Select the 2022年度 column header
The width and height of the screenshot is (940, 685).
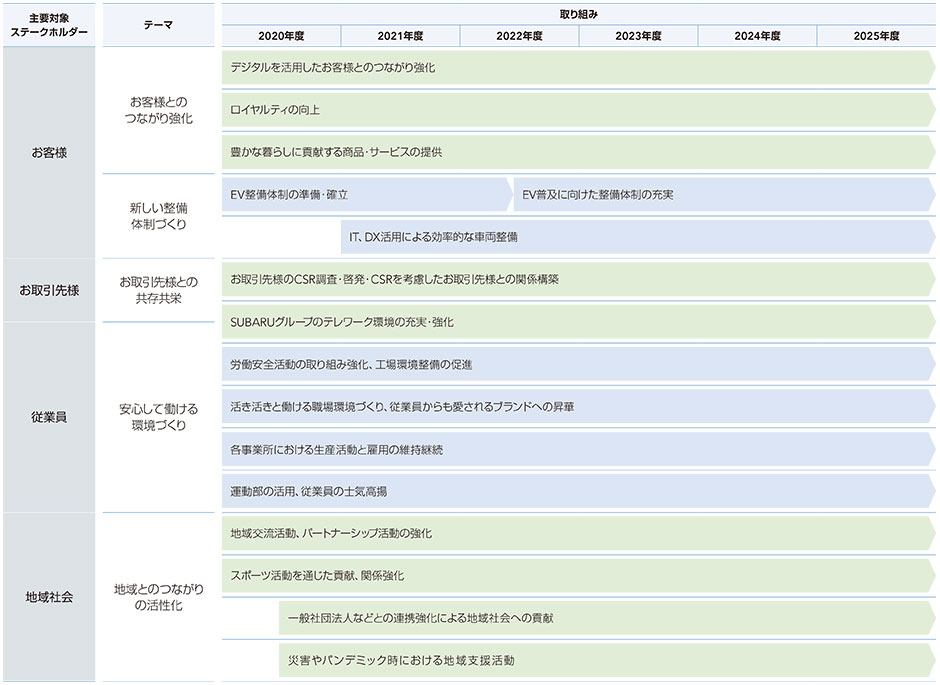[519, 36]
